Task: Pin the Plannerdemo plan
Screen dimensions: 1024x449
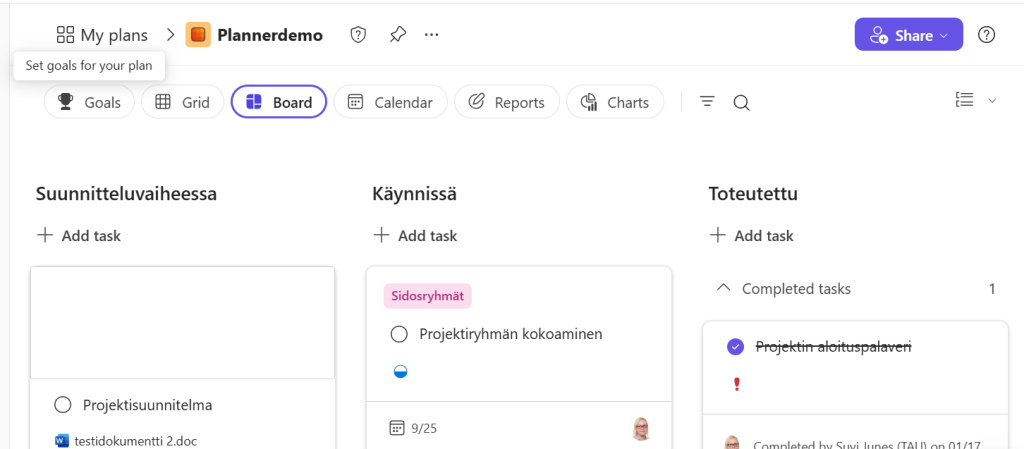Action: click(397, 35)
